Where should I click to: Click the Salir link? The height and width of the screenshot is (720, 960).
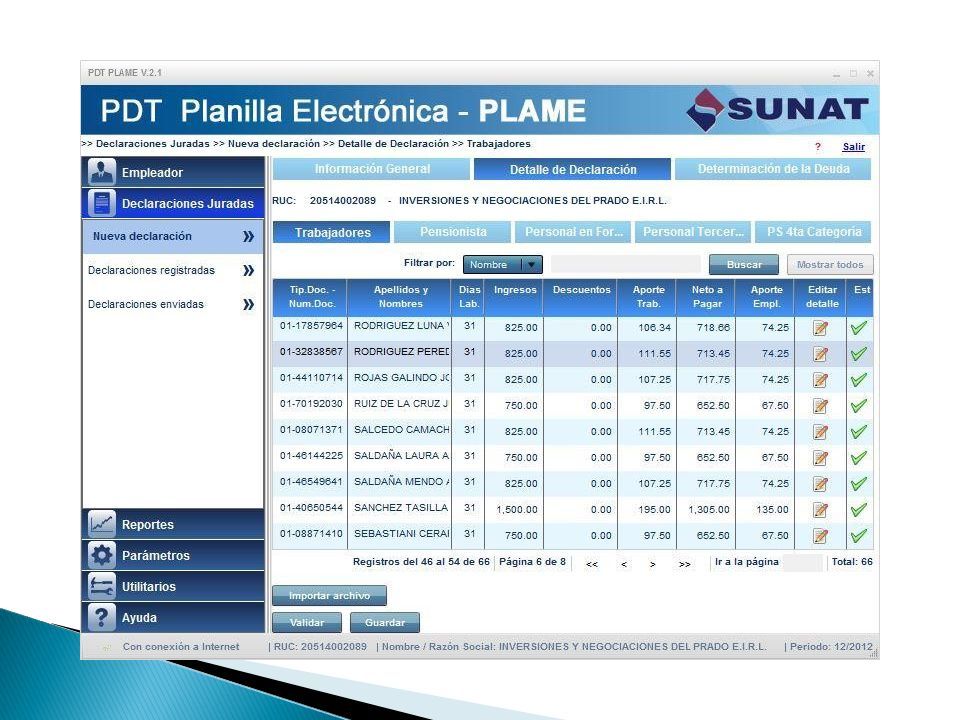click(853, 147)
